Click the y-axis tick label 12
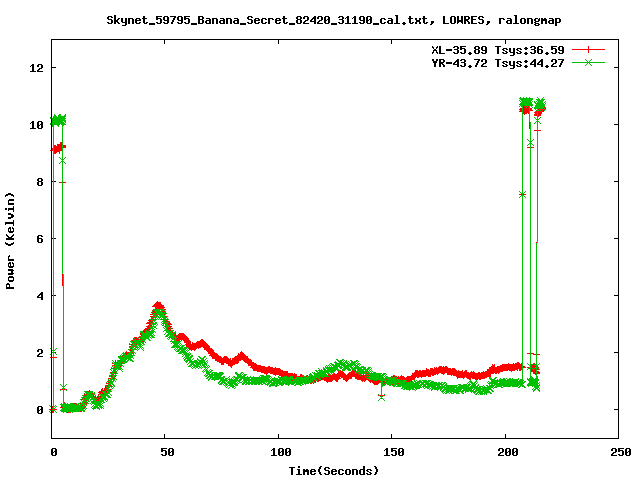Image resolution: width=640 pixels, height=480 pixels. click(36, 68)
